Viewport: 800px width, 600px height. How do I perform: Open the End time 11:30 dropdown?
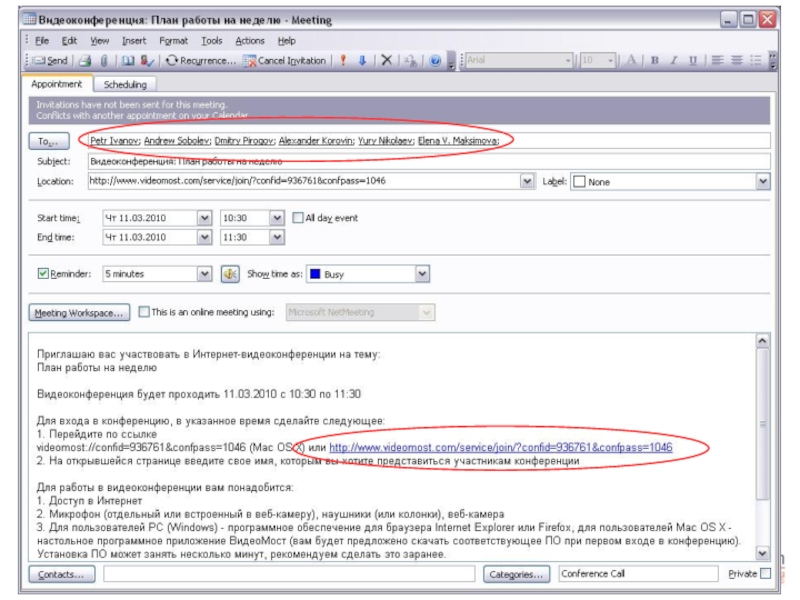tap(277, 237)
